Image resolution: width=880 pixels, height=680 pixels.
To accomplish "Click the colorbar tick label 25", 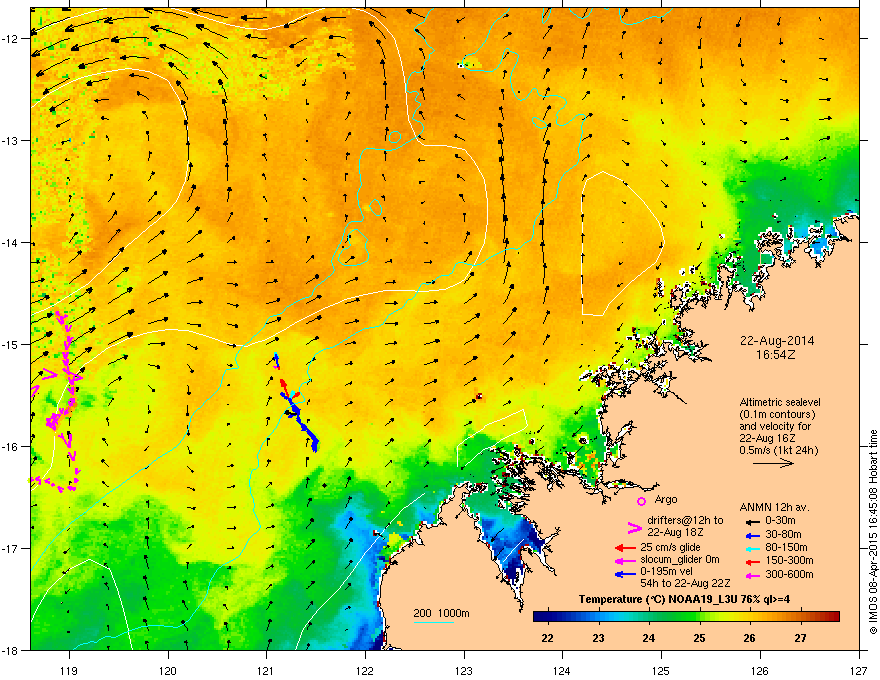I will [699, 638].
